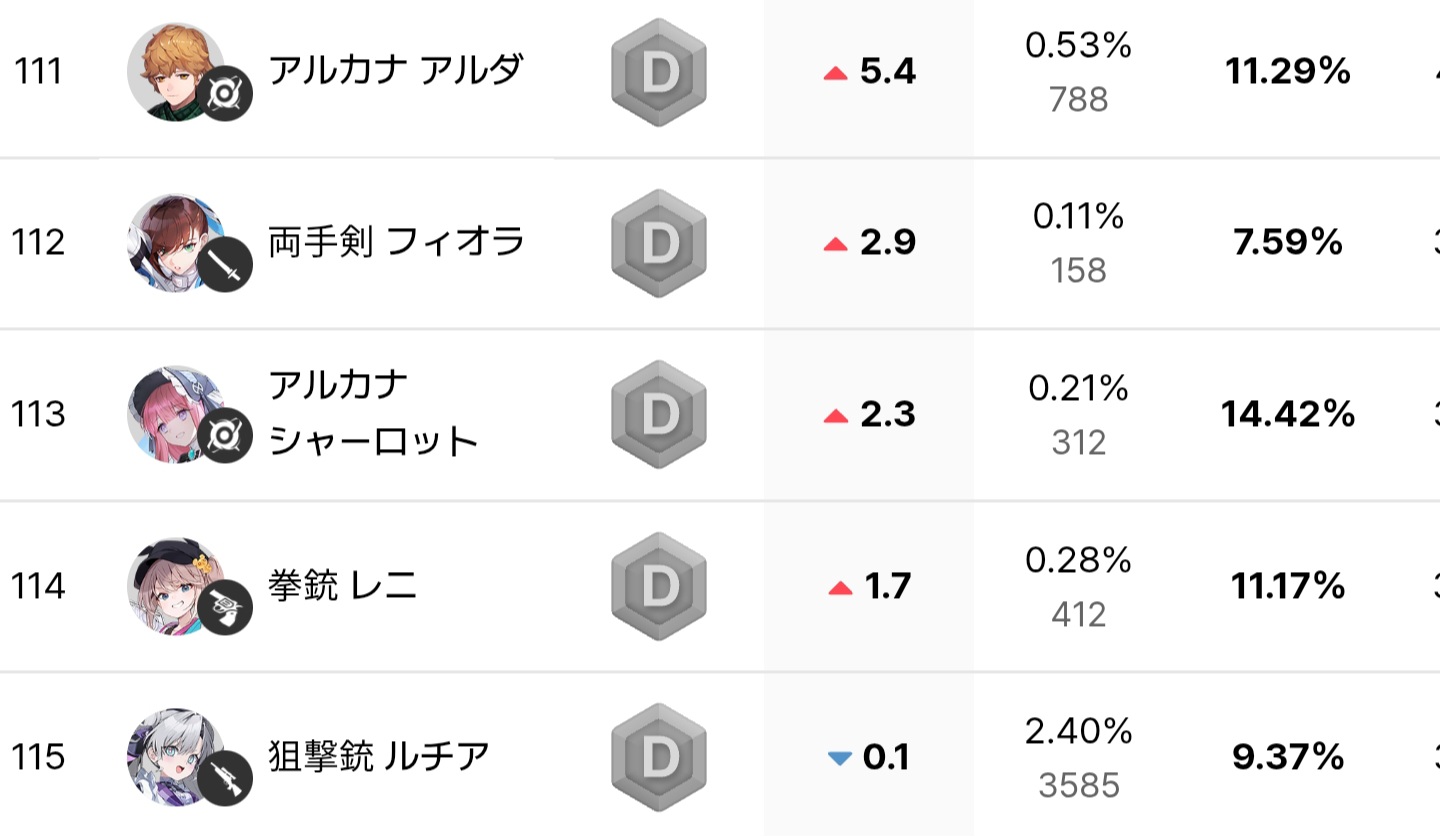Click the D tier badge in row 113

tap(659, 414)
